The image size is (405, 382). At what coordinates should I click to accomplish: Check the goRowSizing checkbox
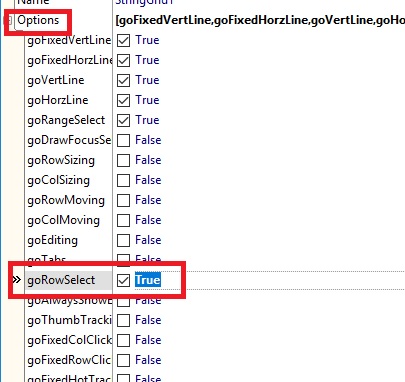pyautogui.click(x=123, y=161)
